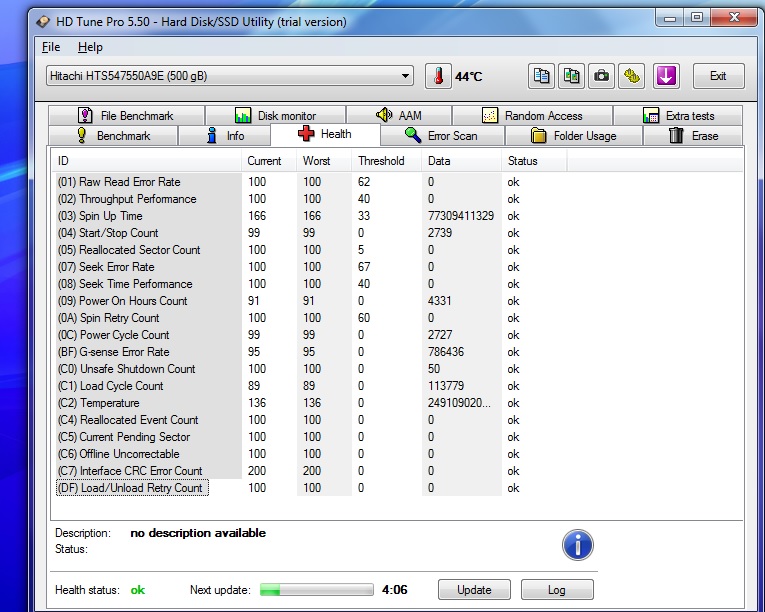Click the 786436 data value
765x612 pixels.
446,352
